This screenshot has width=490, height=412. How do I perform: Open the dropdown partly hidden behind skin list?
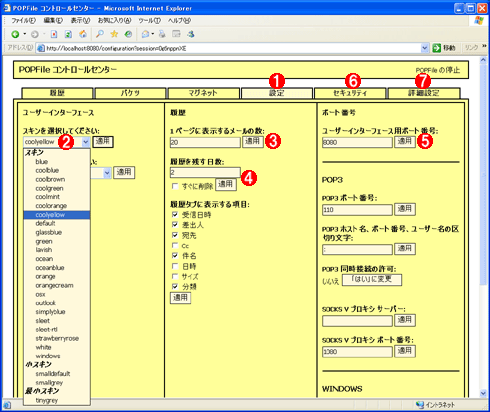107,173
